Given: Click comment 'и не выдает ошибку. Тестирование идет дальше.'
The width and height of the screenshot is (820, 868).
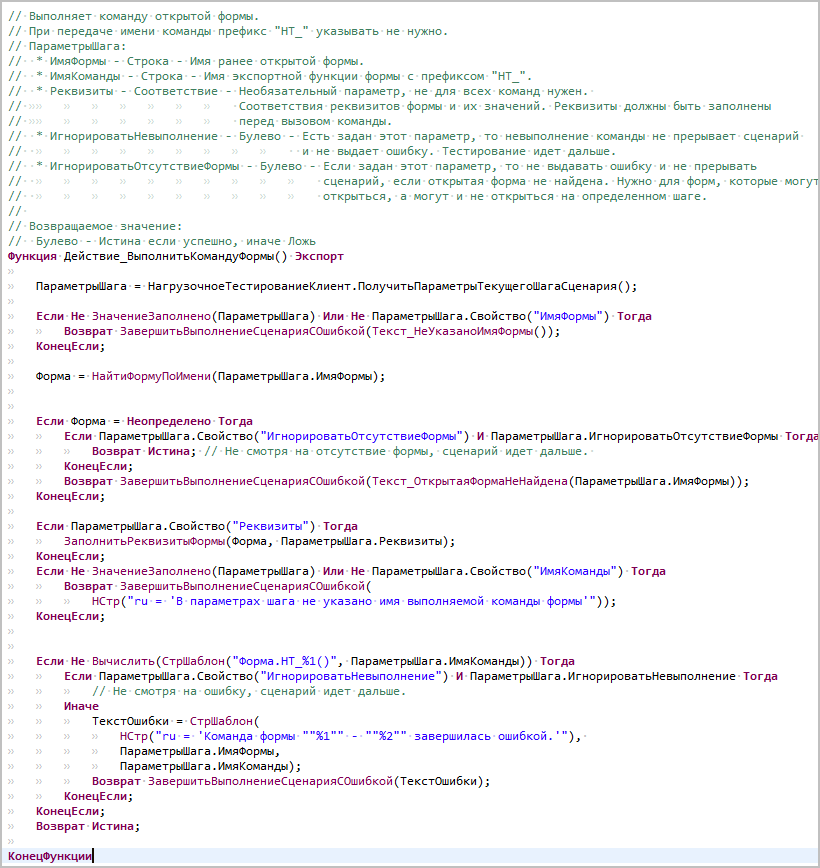Looking at the screenshot, I should (458, 151).
